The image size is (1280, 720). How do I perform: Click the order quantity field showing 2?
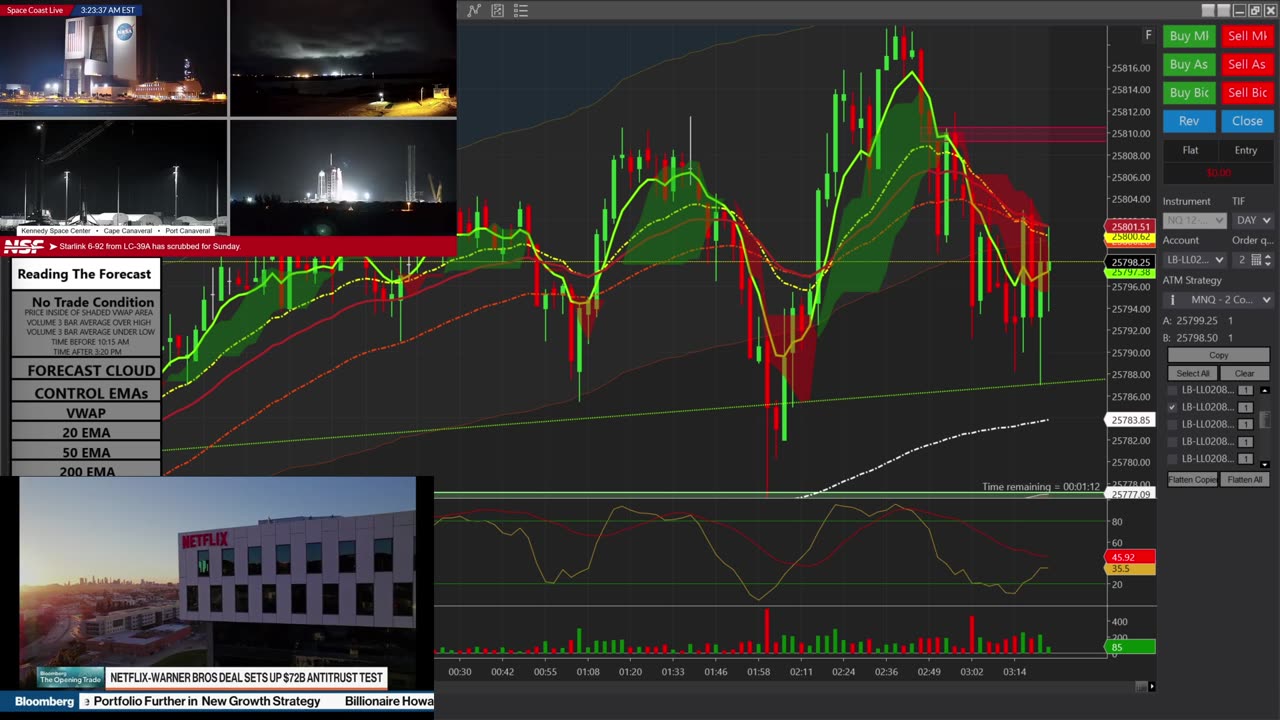click(1240, 260)
